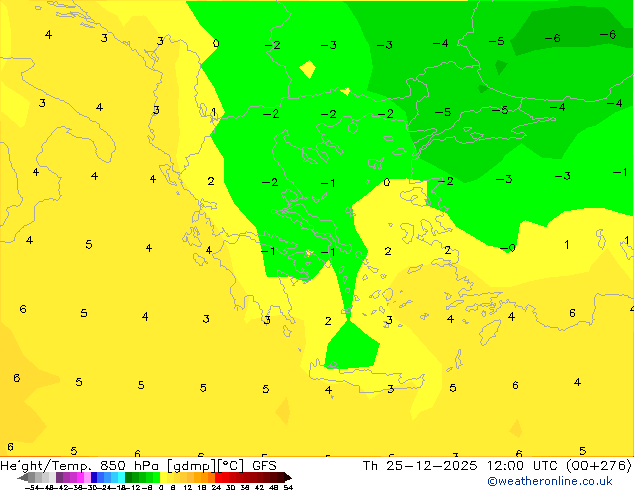This screenshot has height=490, width=634.
Task: Pick the bright red legend swatch above 24
Action: point(219,477)
